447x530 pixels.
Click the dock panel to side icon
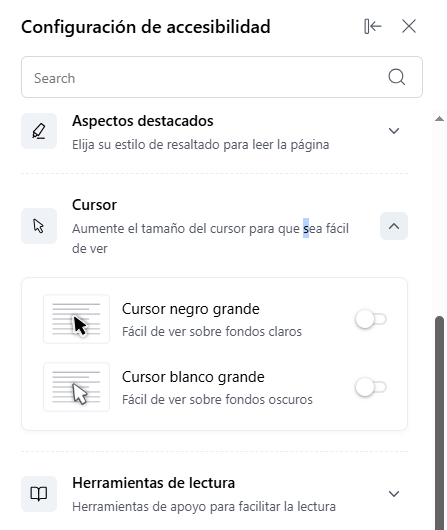[x=373, y=26]
